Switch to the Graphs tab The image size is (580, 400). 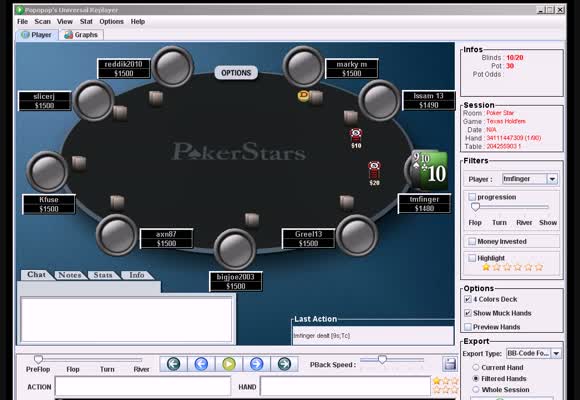click(81, 35)
